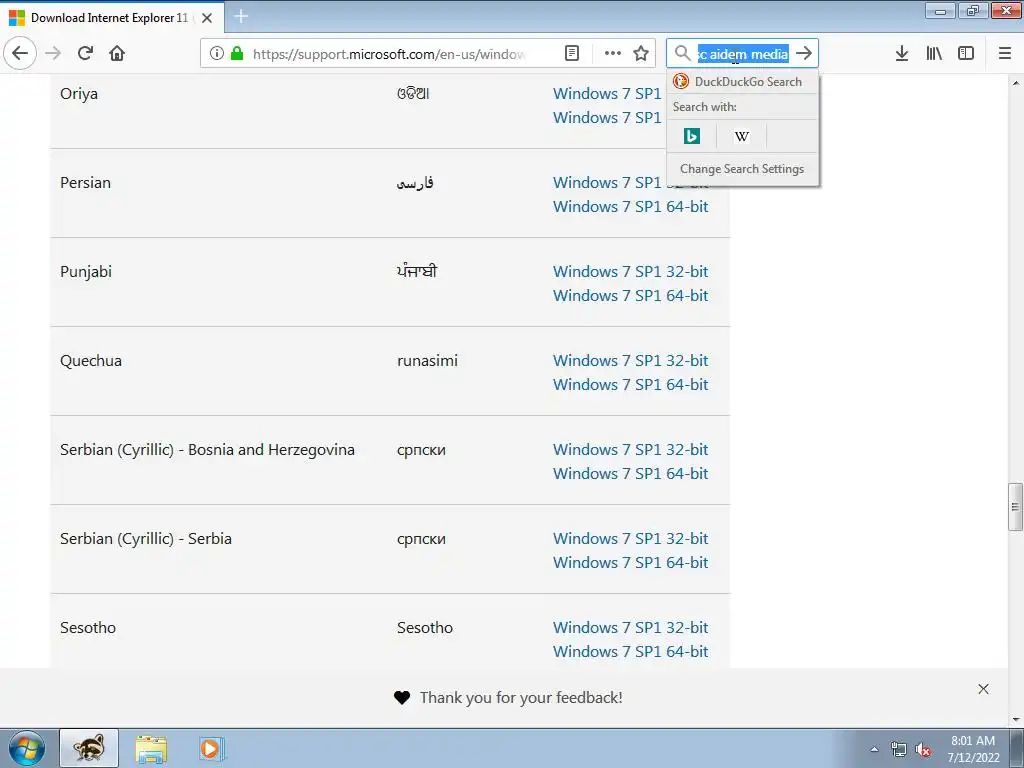This screenshot has width=1024, height=768.
Task: Toggle reader view in address bar
Action: (x=571, y=53)
